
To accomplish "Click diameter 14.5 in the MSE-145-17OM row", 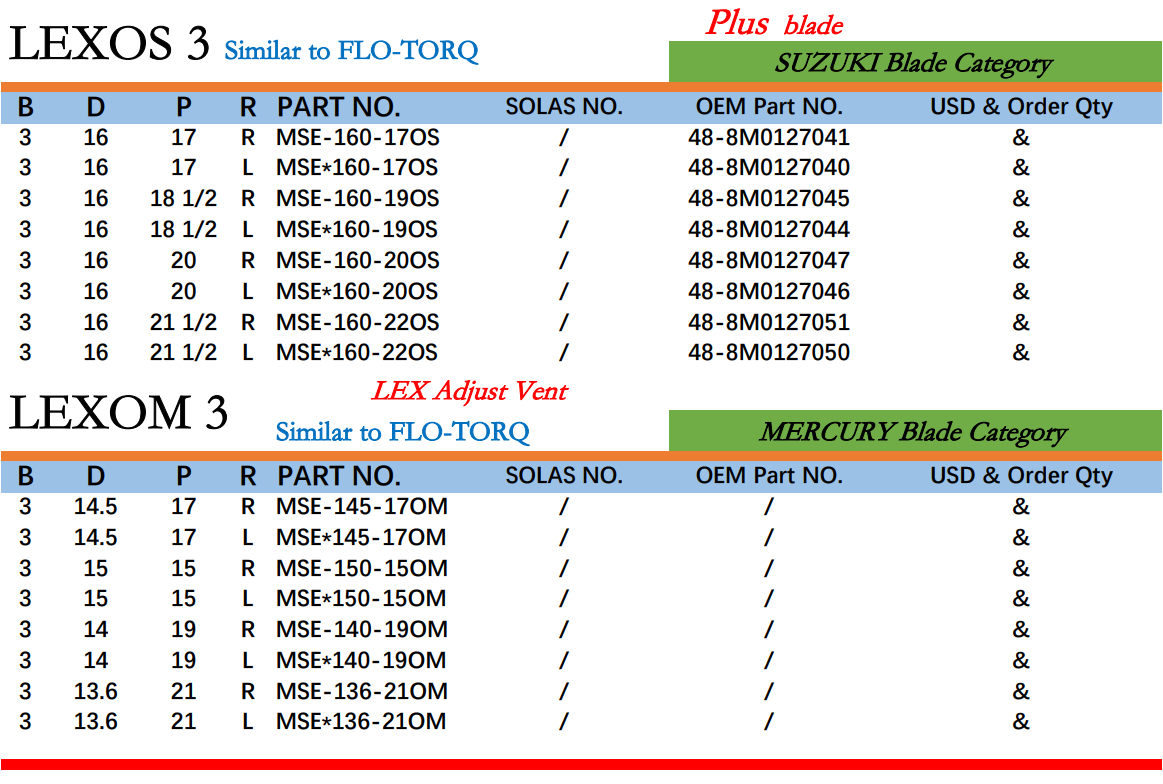I will 96,507.
